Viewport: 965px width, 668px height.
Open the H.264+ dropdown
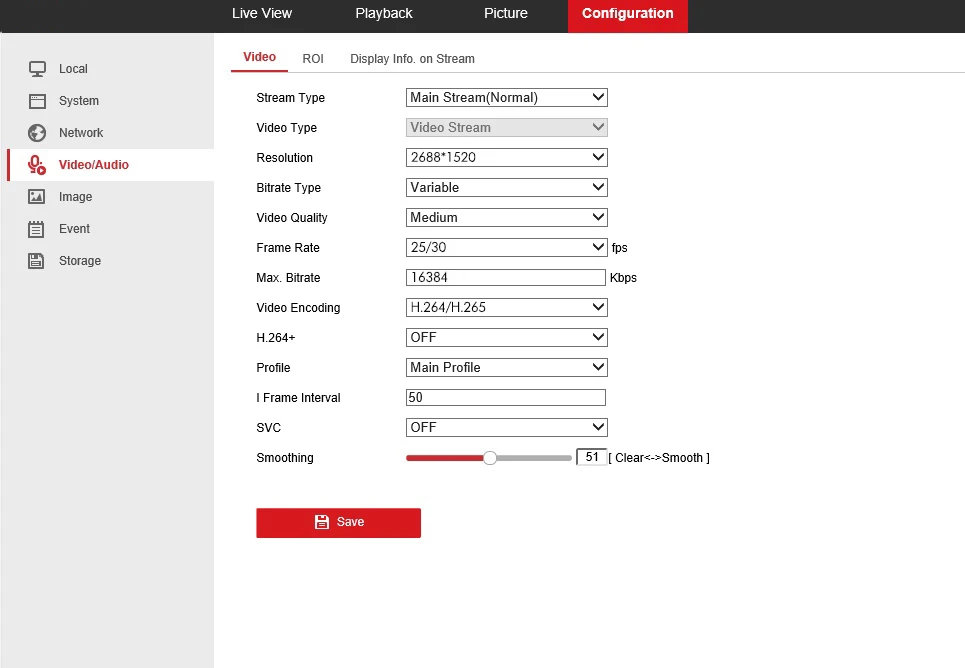tap(507, 337)
